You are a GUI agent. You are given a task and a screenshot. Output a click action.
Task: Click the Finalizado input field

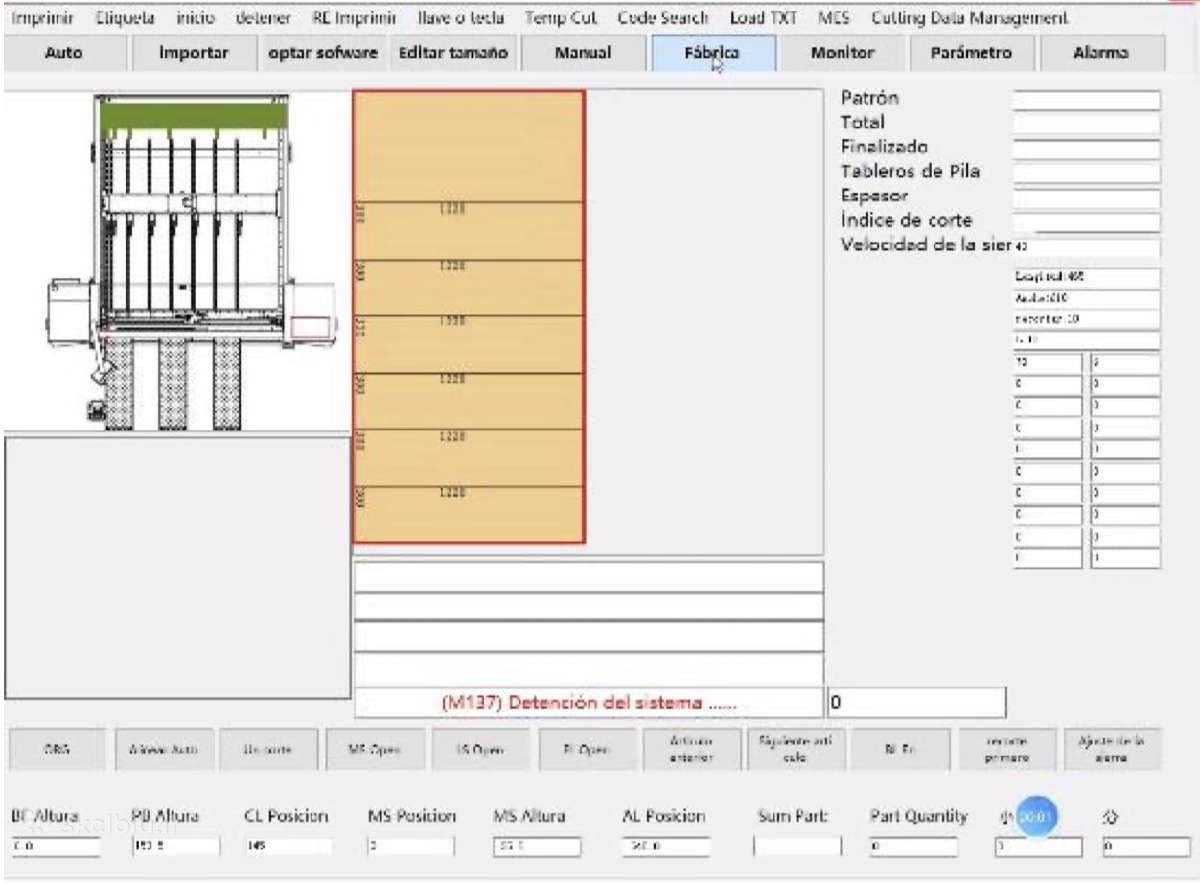pos(1086,149)
